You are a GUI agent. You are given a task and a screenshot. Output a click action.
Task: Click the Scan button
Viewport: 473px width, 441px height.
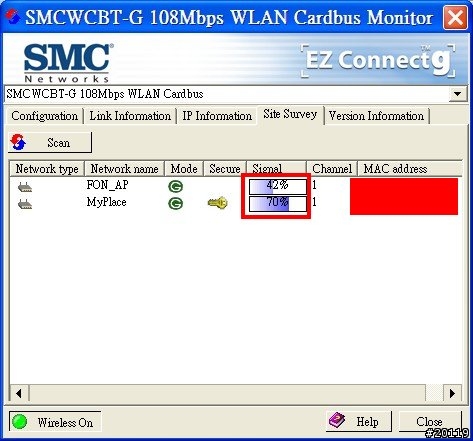point(49,142)
